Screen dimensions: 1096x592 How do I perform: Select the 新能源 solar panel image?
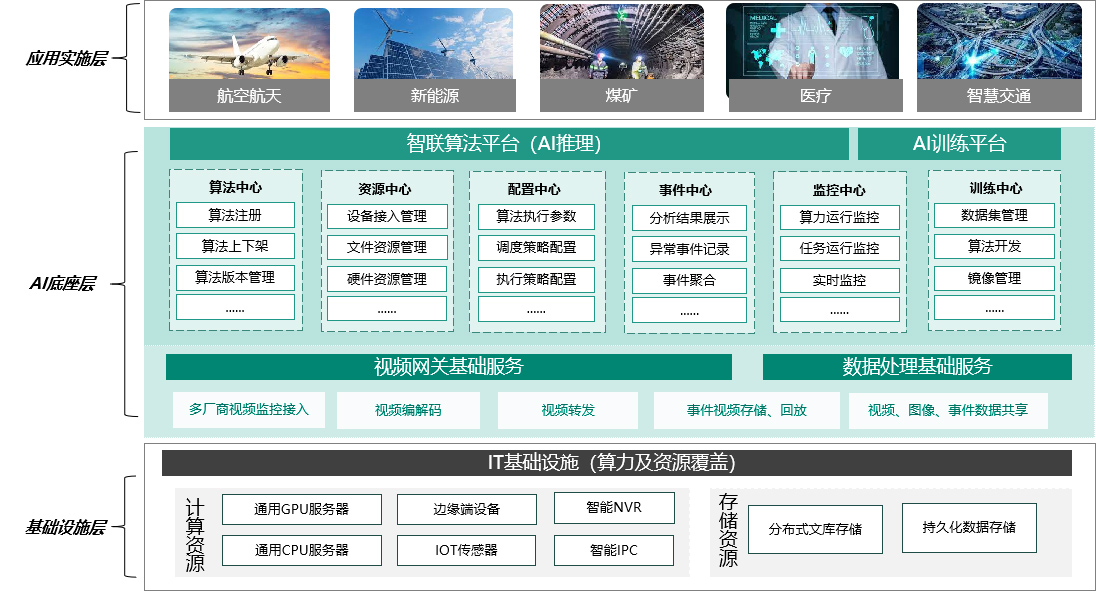434,43
